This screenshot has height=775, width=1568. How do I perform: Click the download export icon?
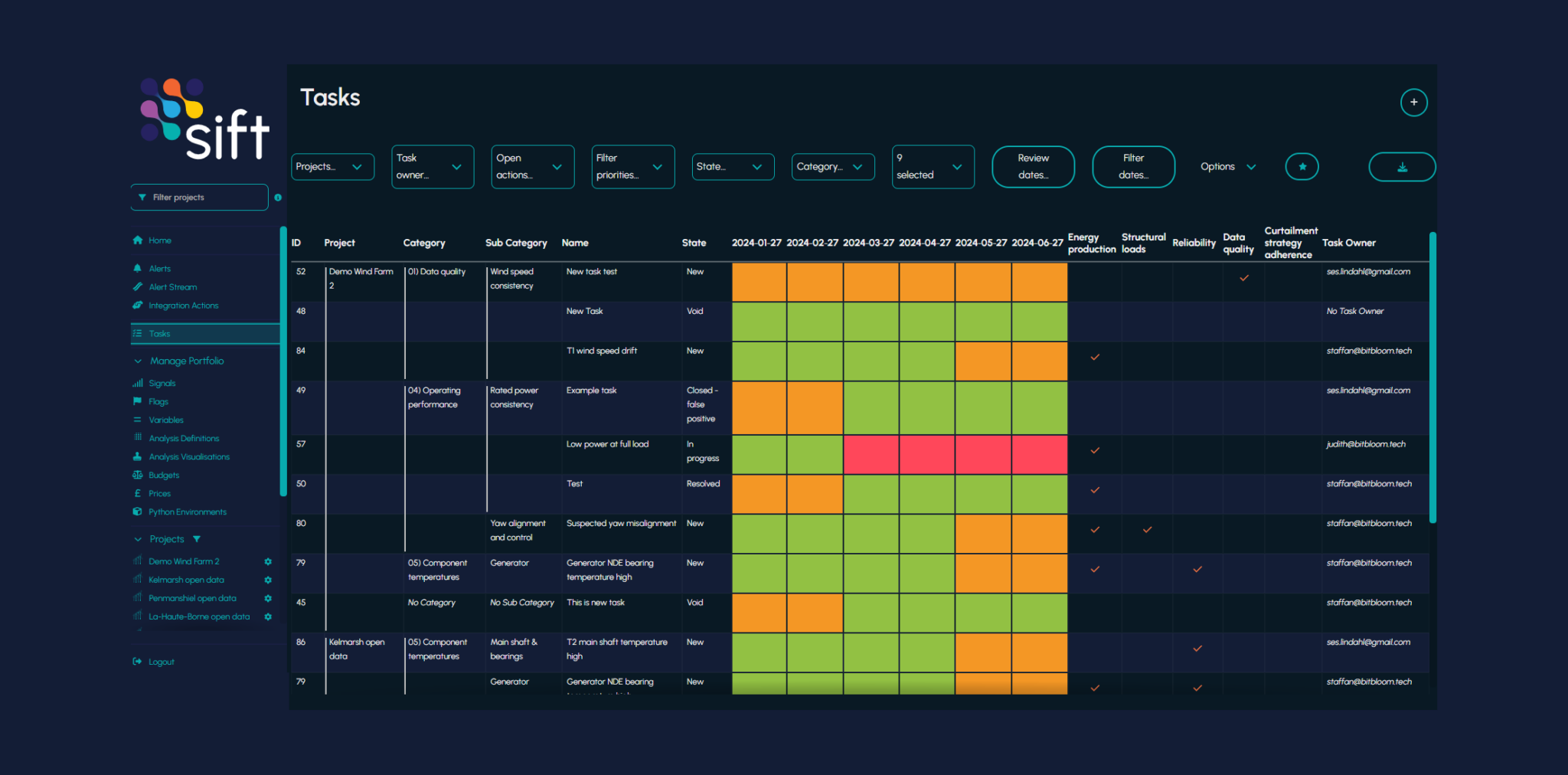pos(1402,166)
